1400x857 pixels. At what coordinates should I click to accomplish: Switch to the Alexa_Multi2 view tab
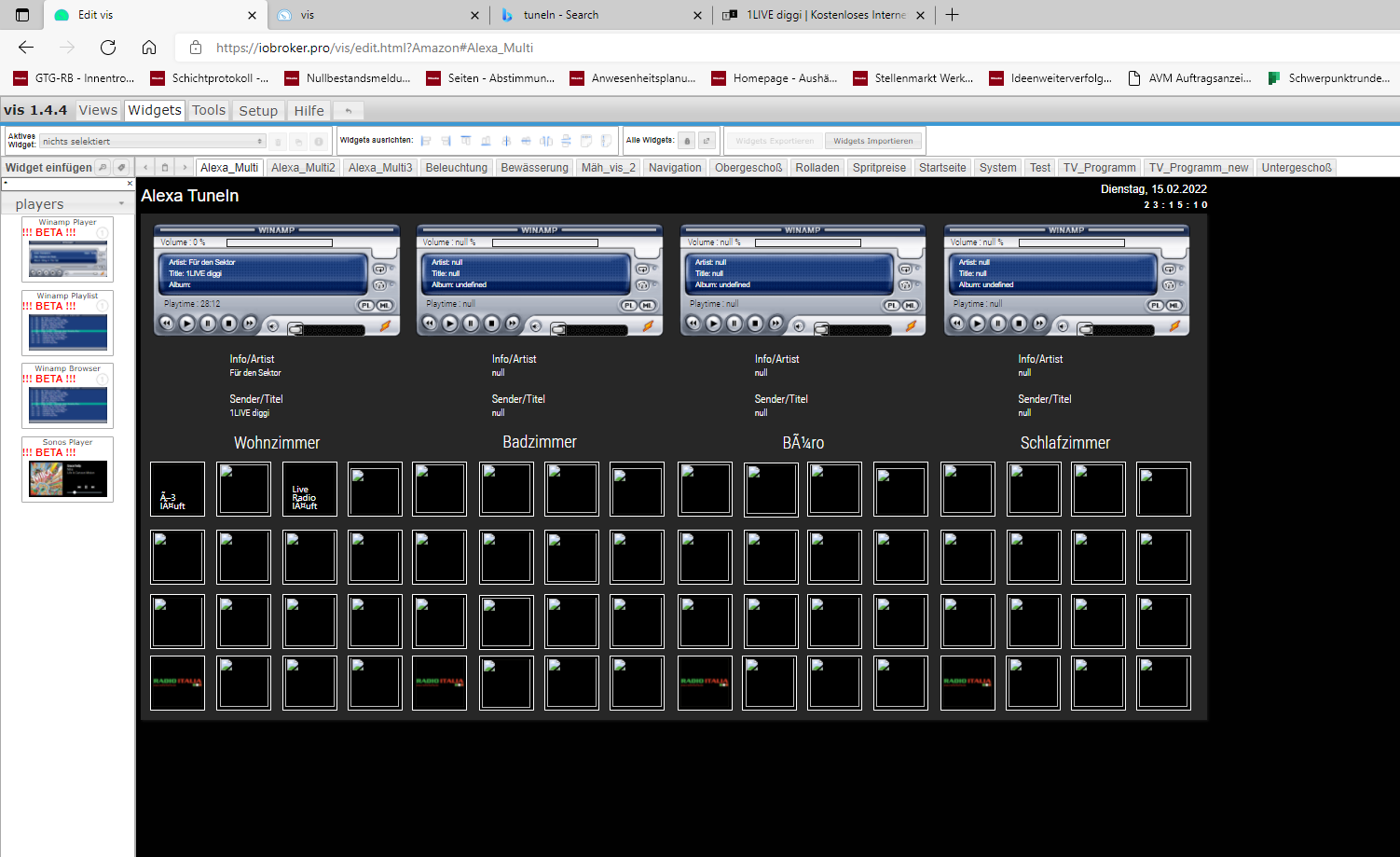(303, 168)
